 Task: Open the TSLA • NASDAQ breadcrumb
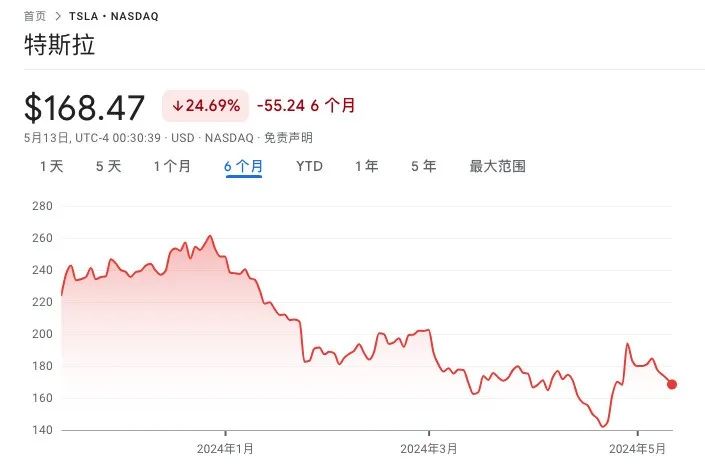tap(113, 16)
